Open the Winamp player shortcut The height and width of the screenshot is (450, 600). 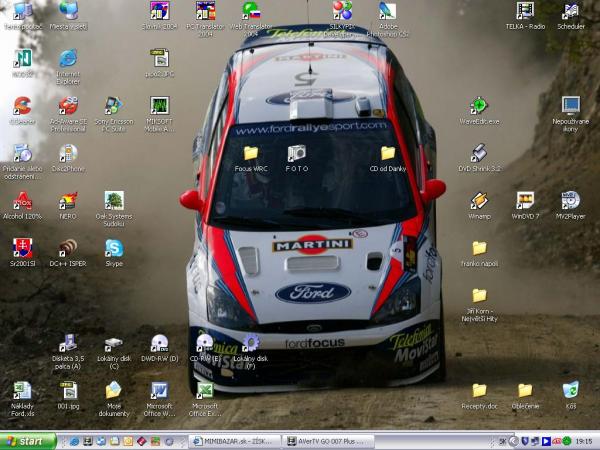pos(479,200)
